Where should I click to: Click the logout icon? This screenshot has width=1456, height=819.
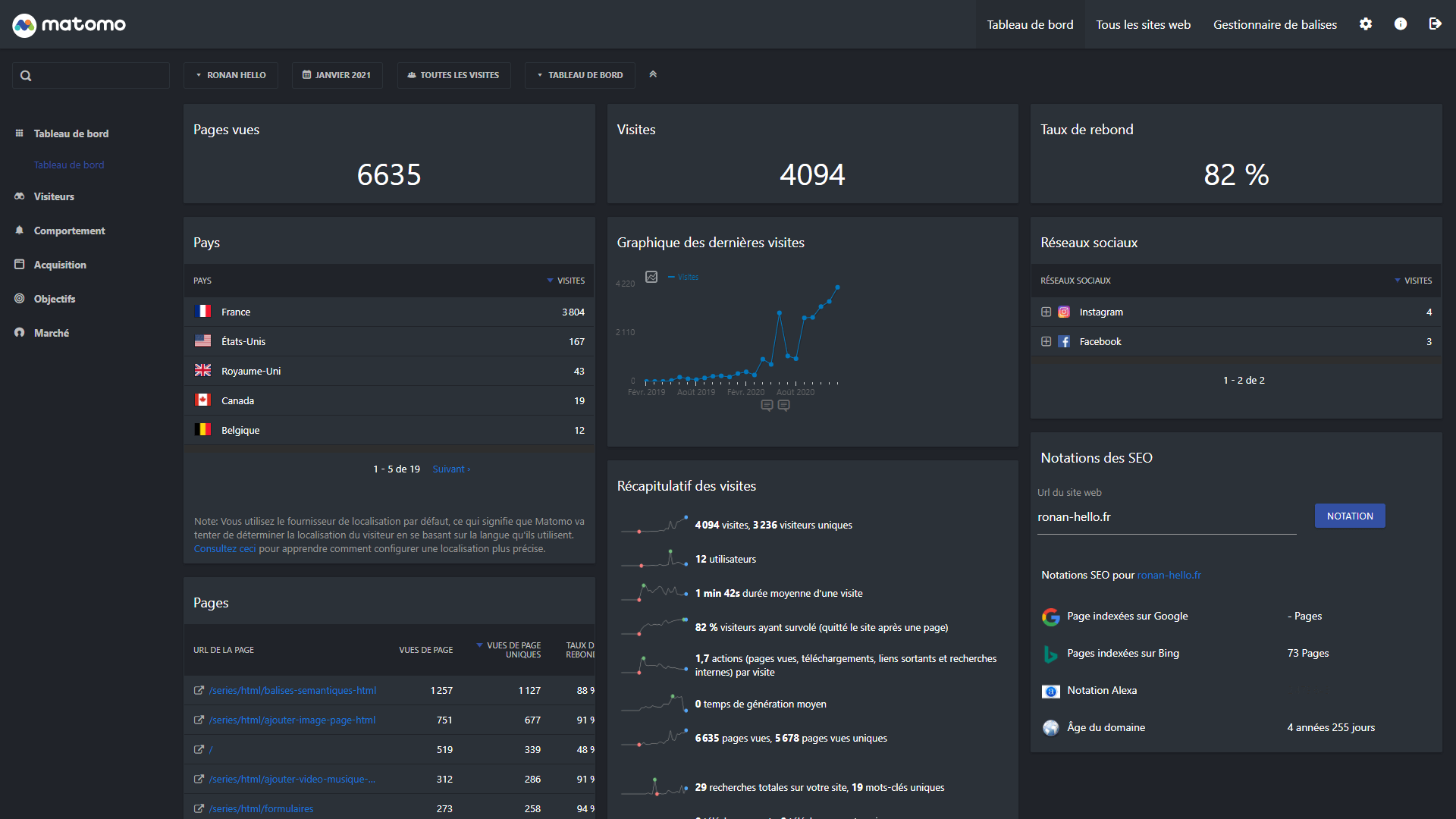tap(1435, 24)
